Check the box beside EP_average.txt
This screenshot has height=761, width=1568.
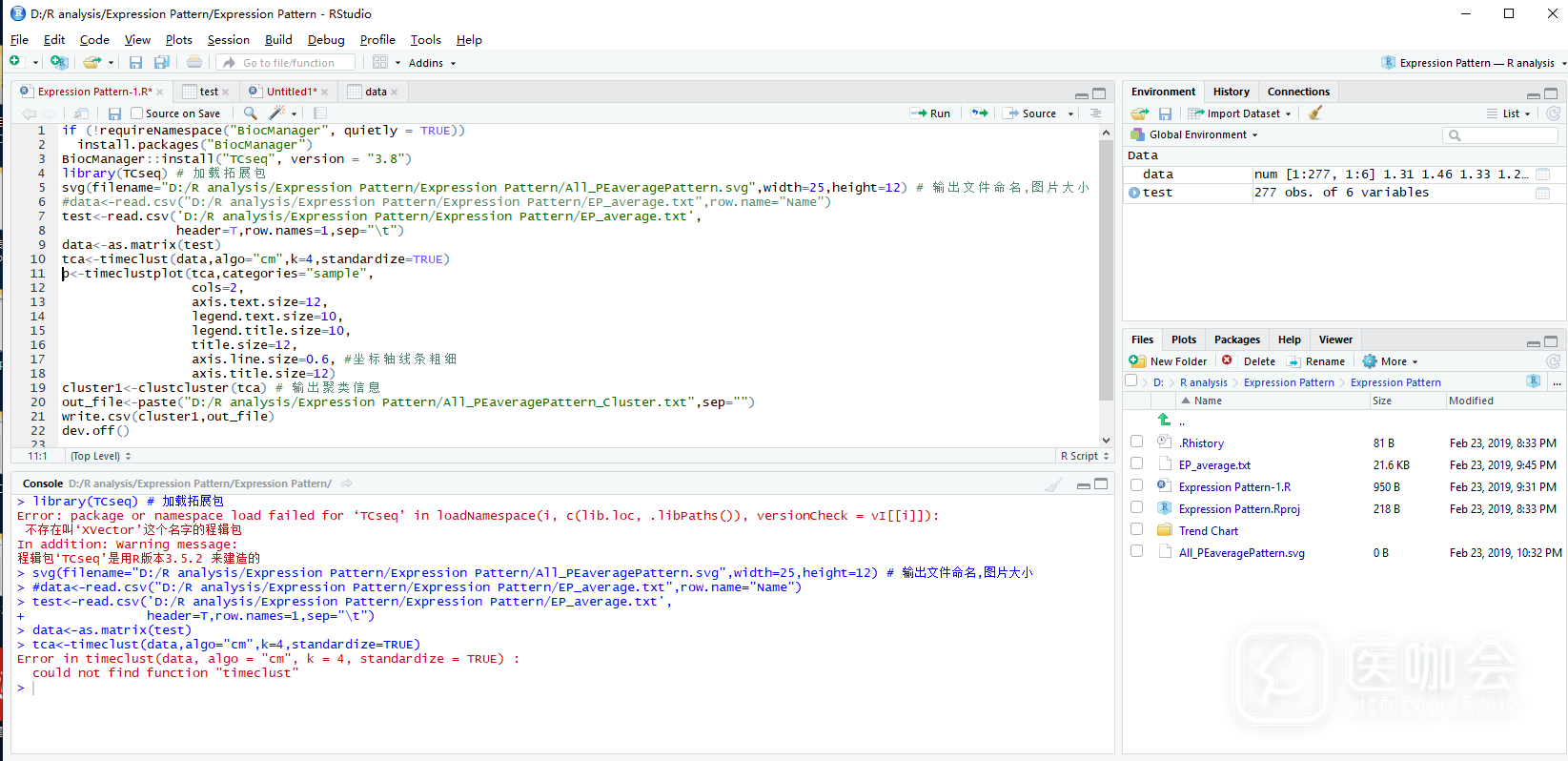[x=1136, y=463]
